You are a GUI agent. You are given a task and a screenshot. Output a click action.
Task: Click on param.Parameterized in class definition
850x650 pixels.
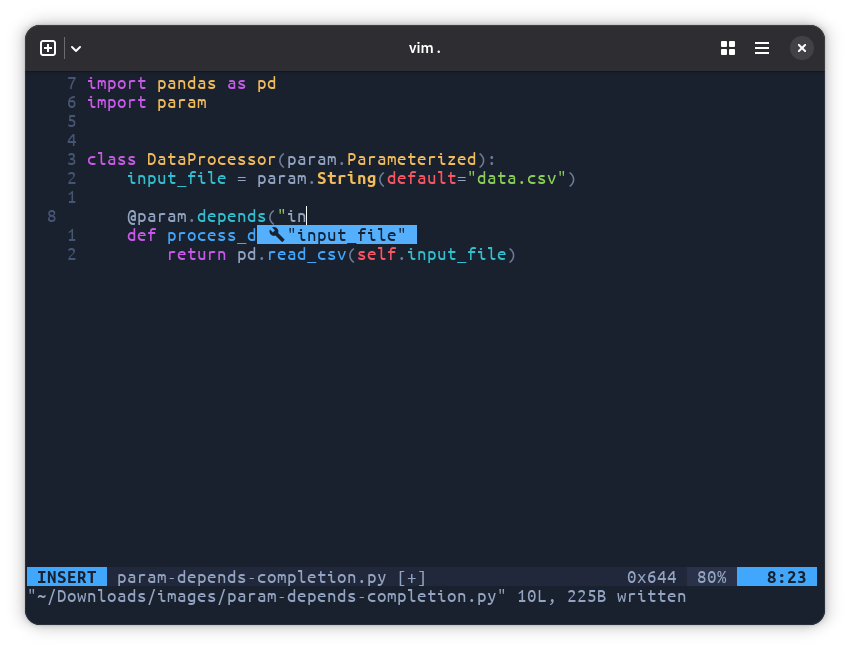click(x=382, y=159)
